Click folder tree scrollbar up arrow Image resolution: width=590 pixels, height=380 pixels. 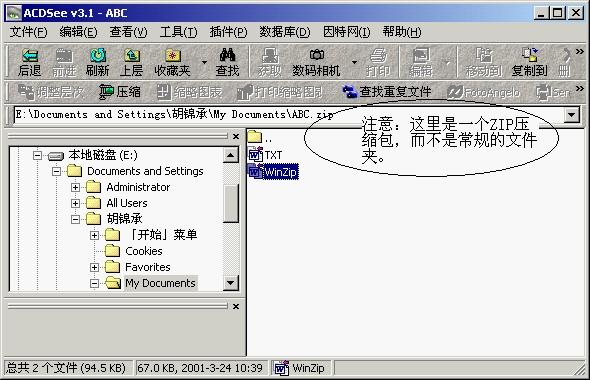pyautogui.click(x=231, y=155)
